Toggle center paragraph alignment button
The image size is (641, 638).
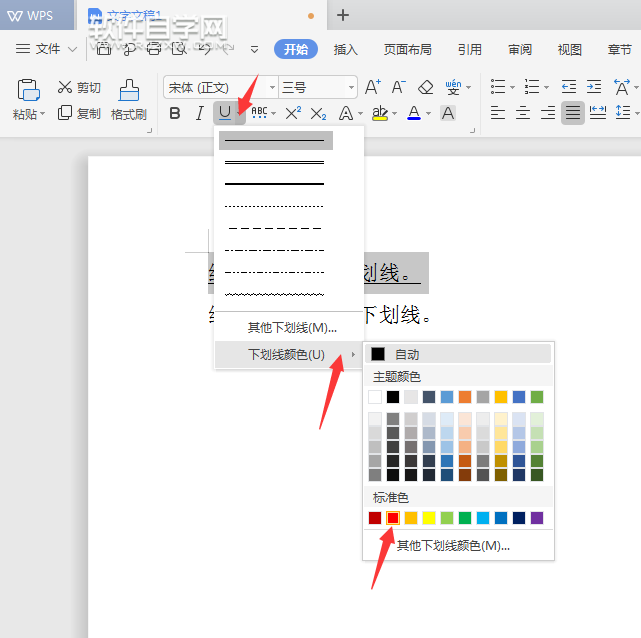point(522,113)
